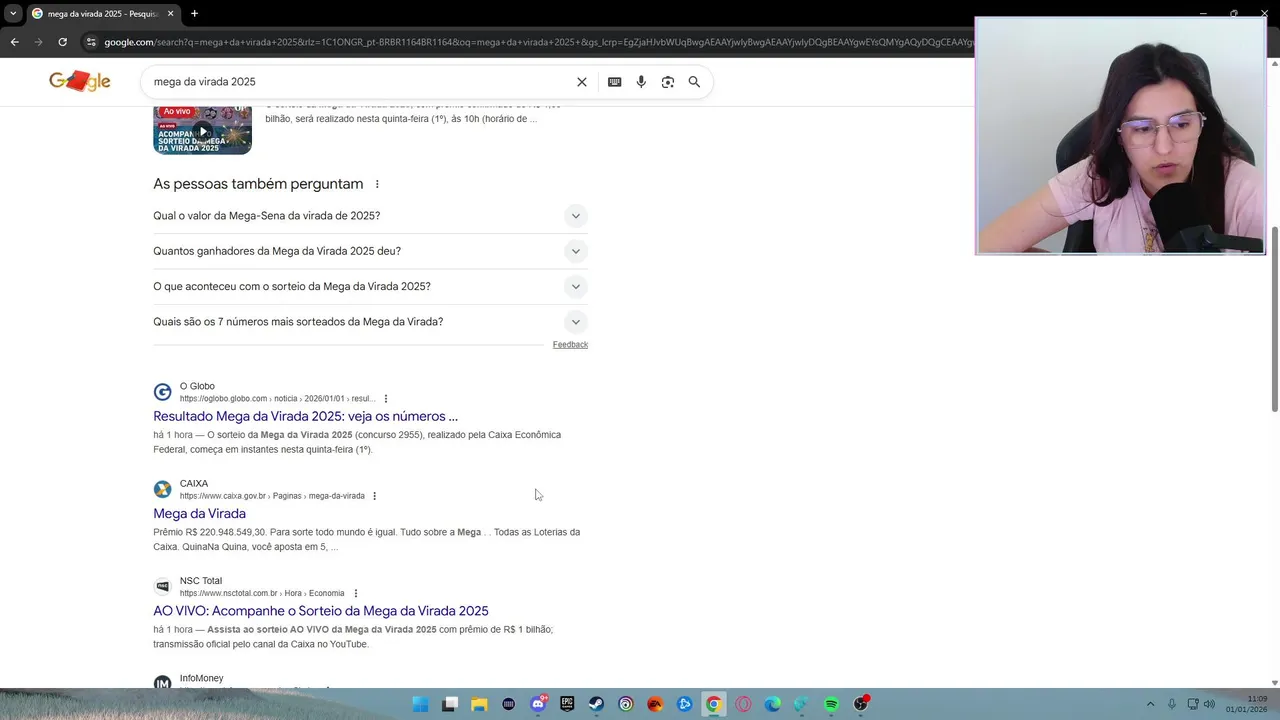Expand Qual o valor da Mega-Sena question
1280x720 pixels.
point(370,216)
